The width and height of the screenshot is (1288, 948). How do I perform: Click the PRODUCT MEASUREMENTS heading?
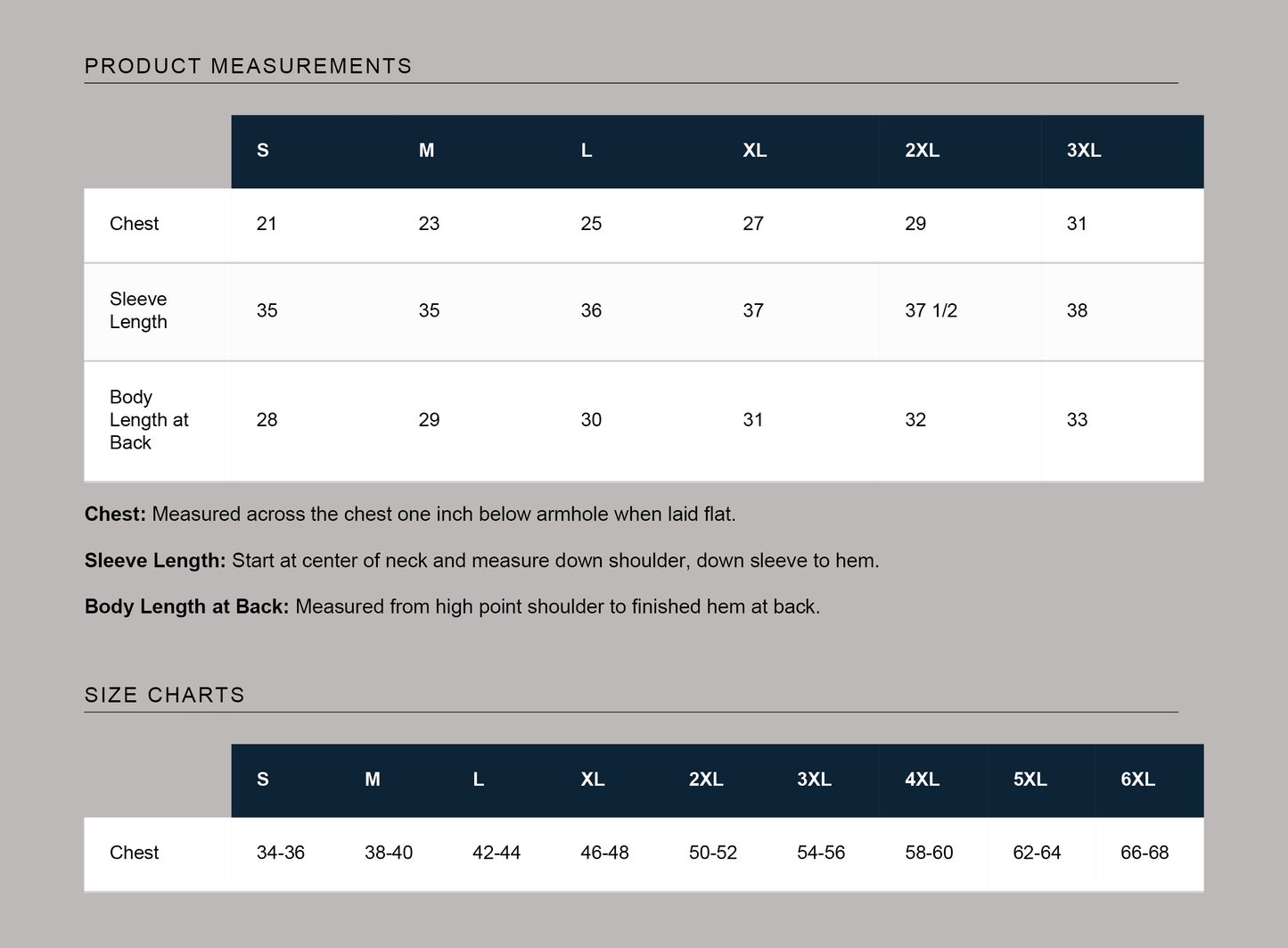(248, 66)
